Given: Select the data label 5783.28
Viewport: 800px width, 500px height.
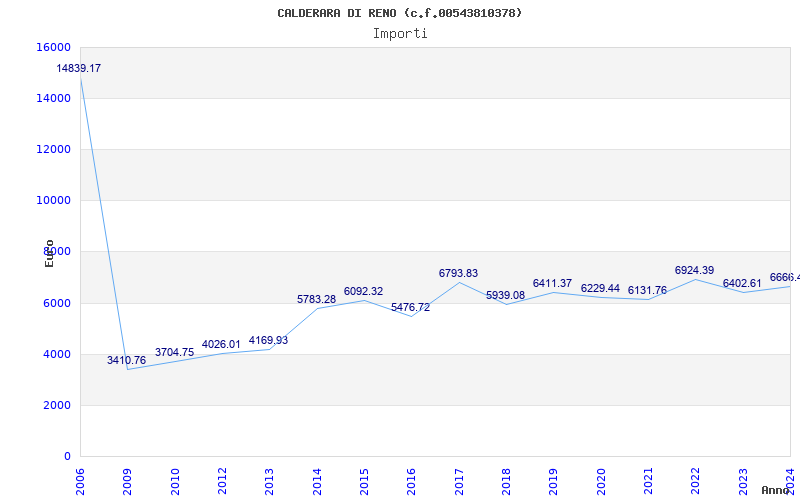Looking at the screenshot, I should pos(316,299).
